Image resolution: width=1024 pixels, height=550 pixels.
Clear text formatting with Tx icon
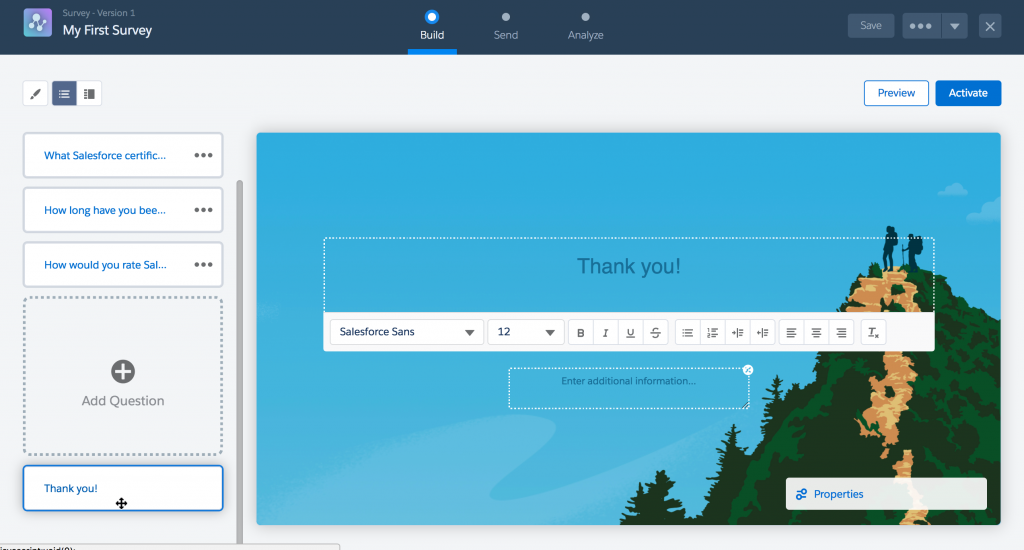click(x=873, y=333)
